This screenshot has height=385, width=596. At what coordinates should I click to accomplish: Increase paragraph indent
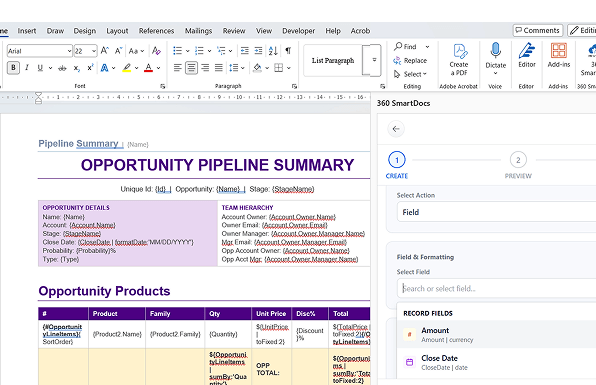(x=258, y=51)
